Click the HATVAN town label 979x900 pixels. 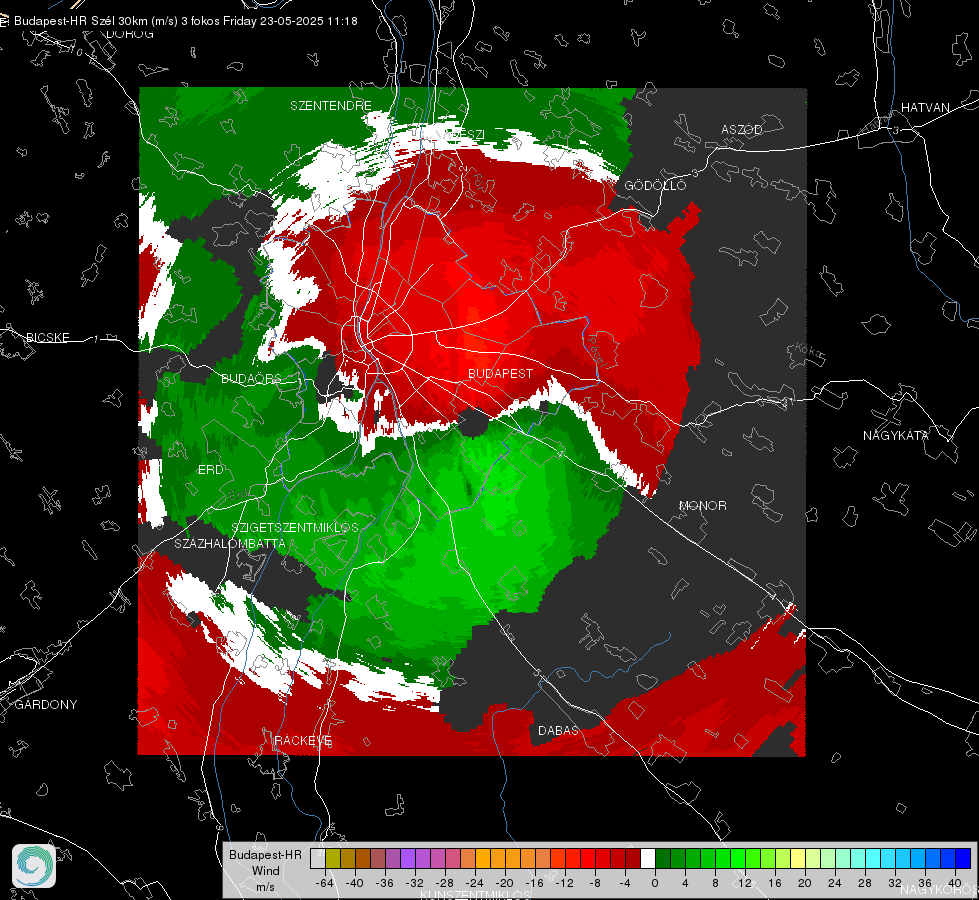tap(925, 107)
